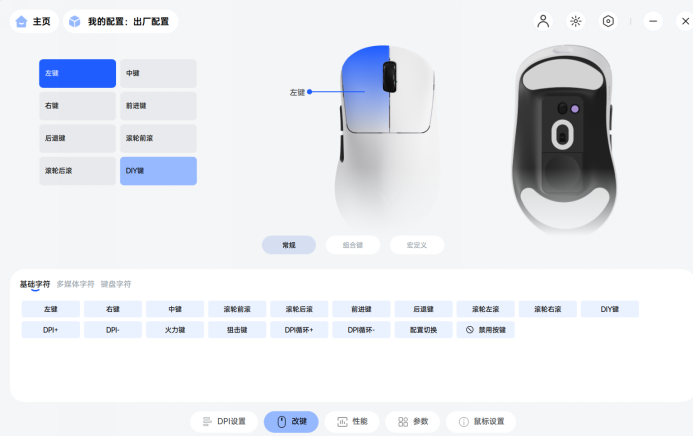693x436 pixels.
Task: Assign the 火力键 function
Action: (x=175, y=330)
